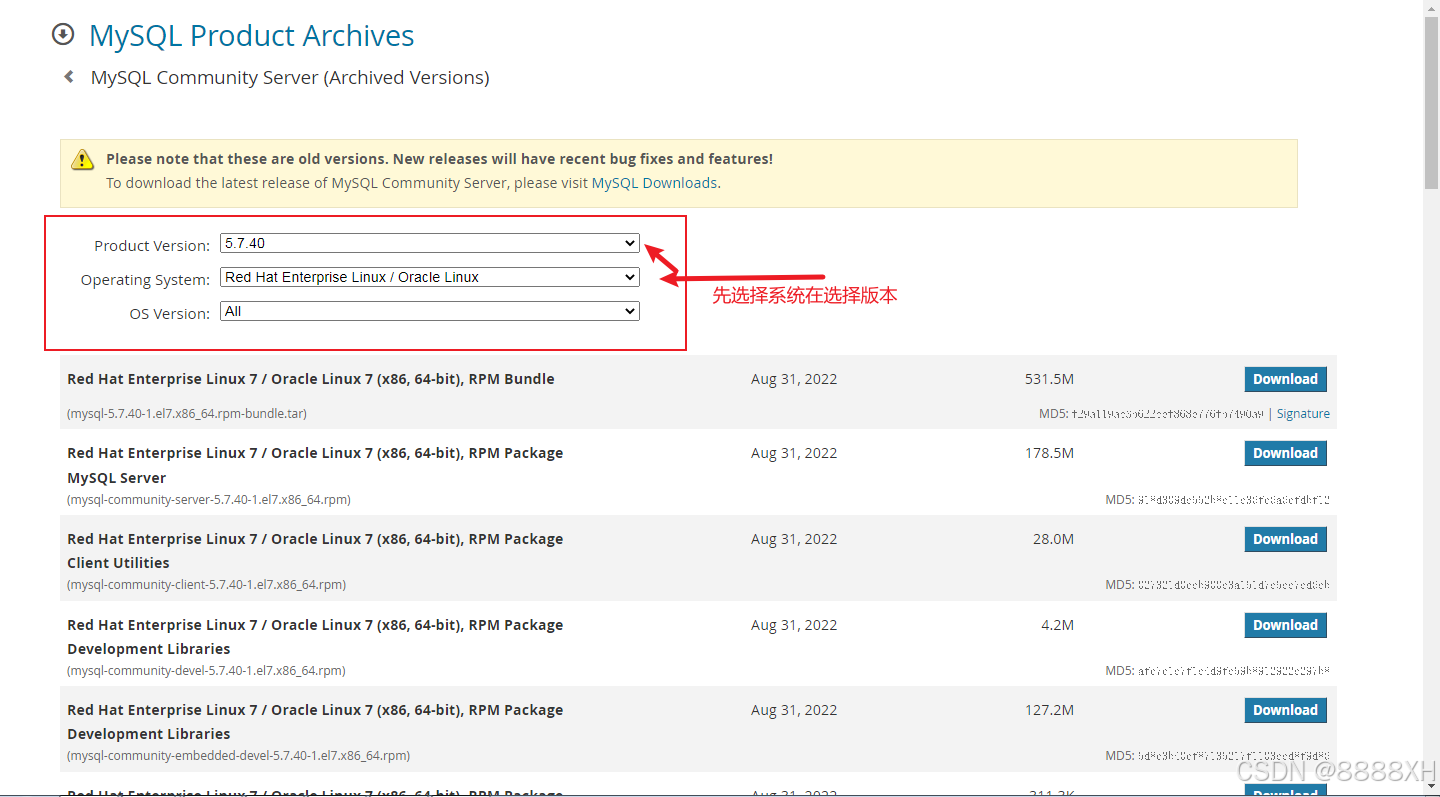Select filename mysql-community-server-5.7.40-1.el7.x86_64.rpm
The image size is (1440, 797).
coord(209,500)
